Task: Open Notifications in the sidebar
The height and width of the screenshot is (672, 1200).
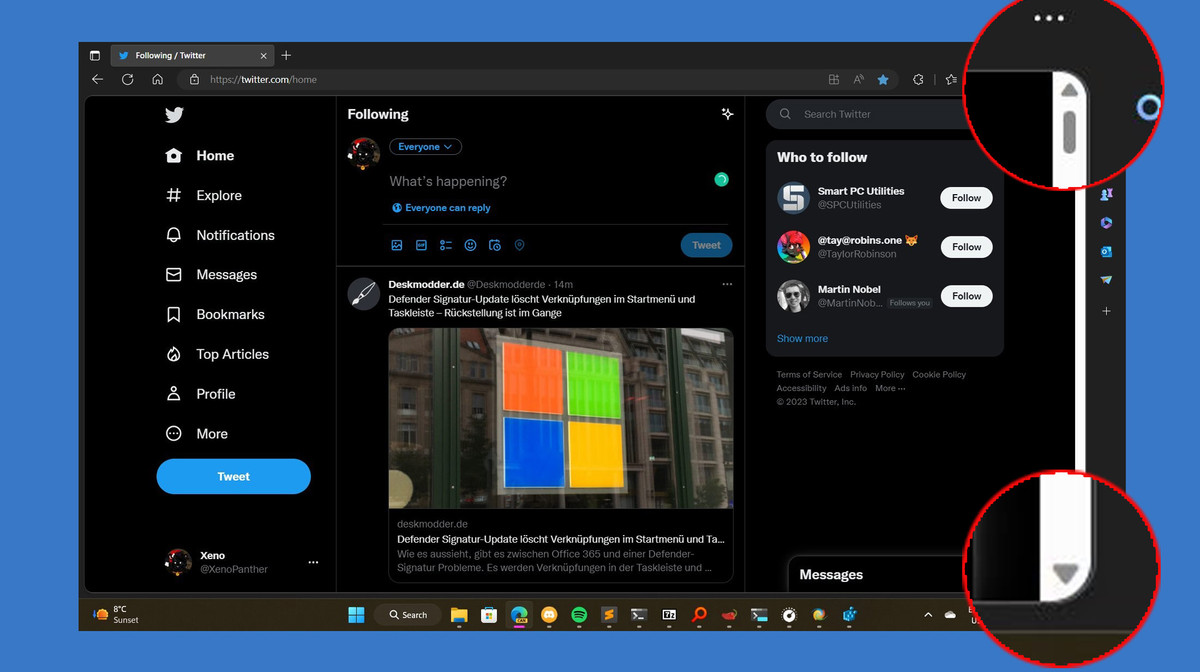Action: pyautogui.click(x=220, y=235)
